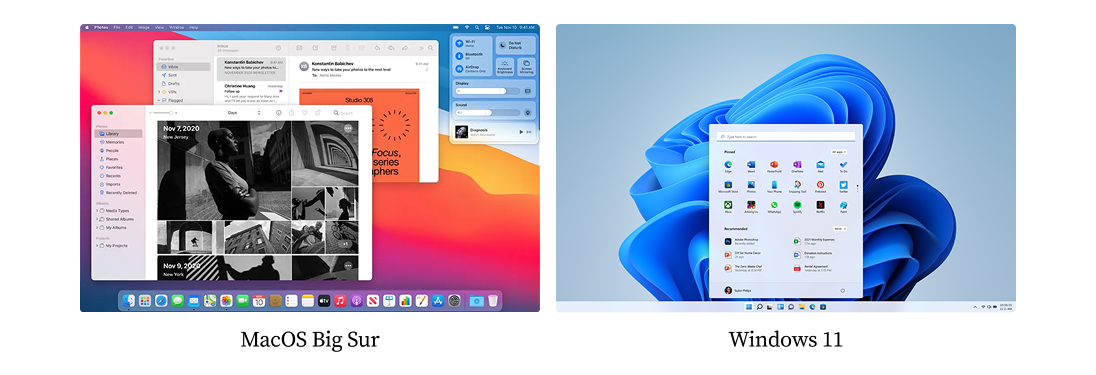Viewport: 1096px width, 375px height.
Task: Open the Days view dropdown in Photos
Action: 244,112
